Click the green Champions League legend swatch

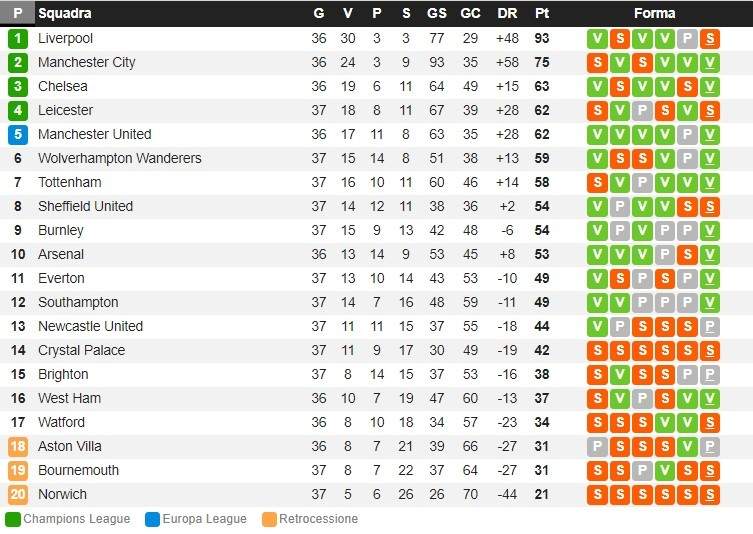point(13,519)
